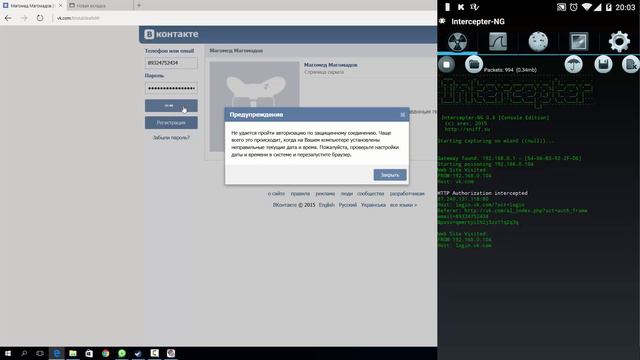
Task: Click the Edge icon on the taskbar
Action: pos(56,353)
